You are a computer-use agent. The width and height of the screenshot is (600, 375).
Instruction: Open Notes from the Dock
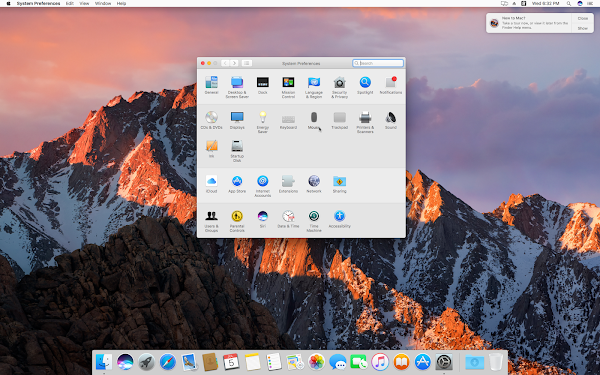pos(253,362)
